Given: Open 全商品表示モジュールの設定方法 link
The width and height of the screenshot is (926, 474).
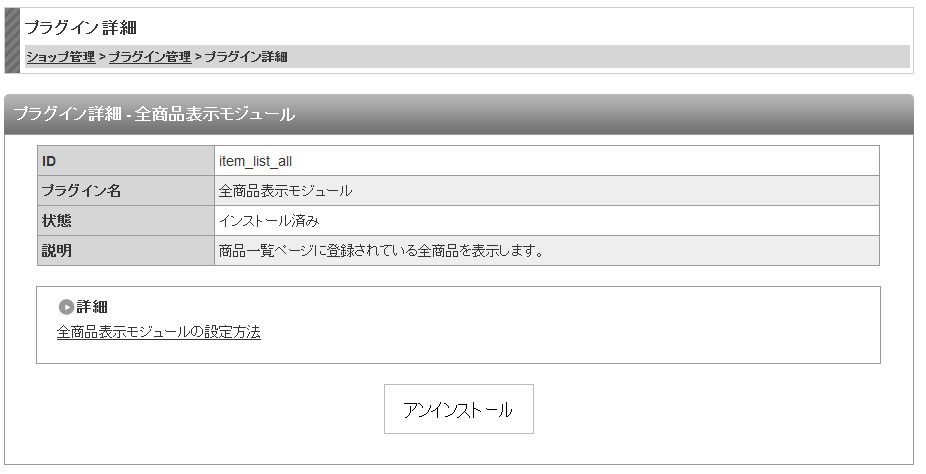Looking at the screenshot, I should click(x=158, y=332).
